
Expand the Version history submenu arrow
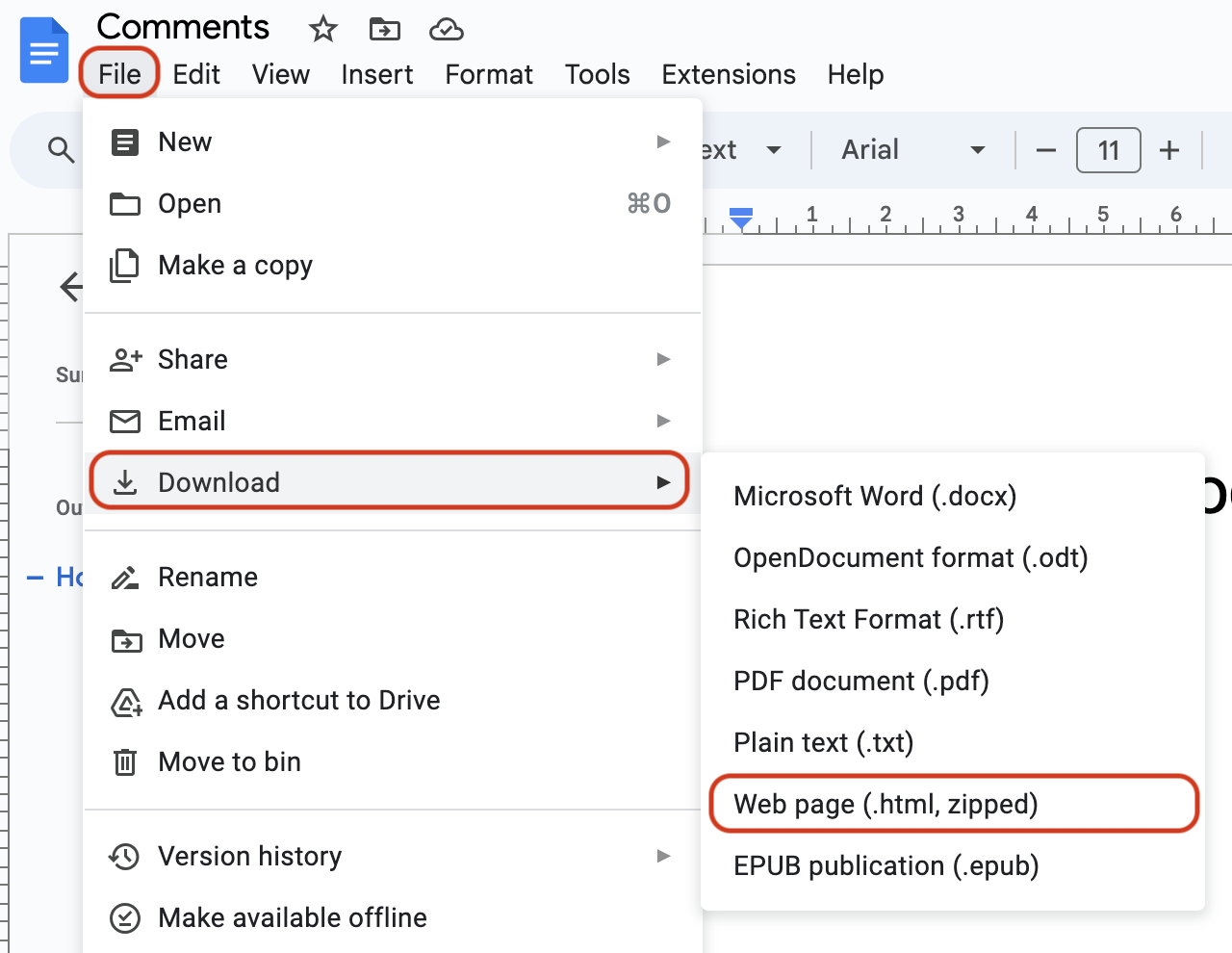click(663, 857)
